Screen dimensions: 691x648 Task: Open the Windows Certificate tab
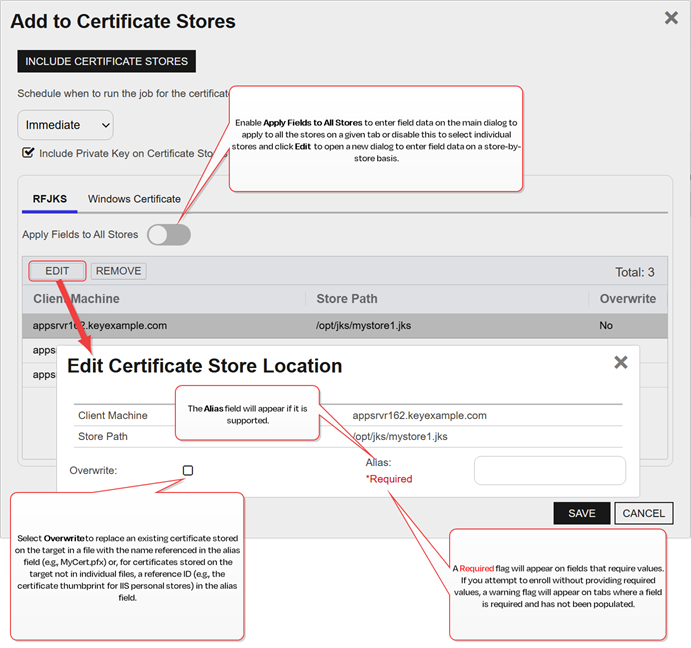134,199
